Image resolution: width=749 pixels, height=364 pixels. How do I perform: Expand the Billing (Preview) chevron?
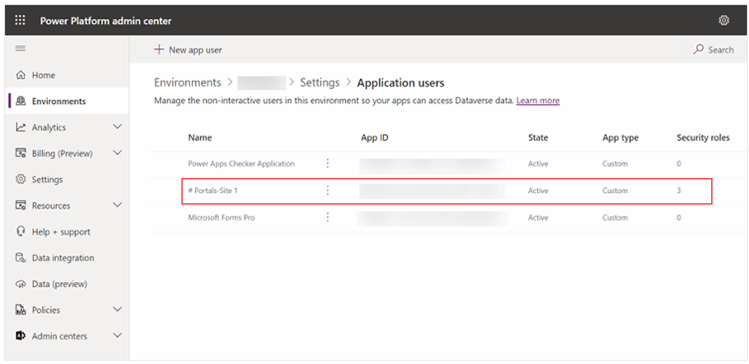coord(118,153)
